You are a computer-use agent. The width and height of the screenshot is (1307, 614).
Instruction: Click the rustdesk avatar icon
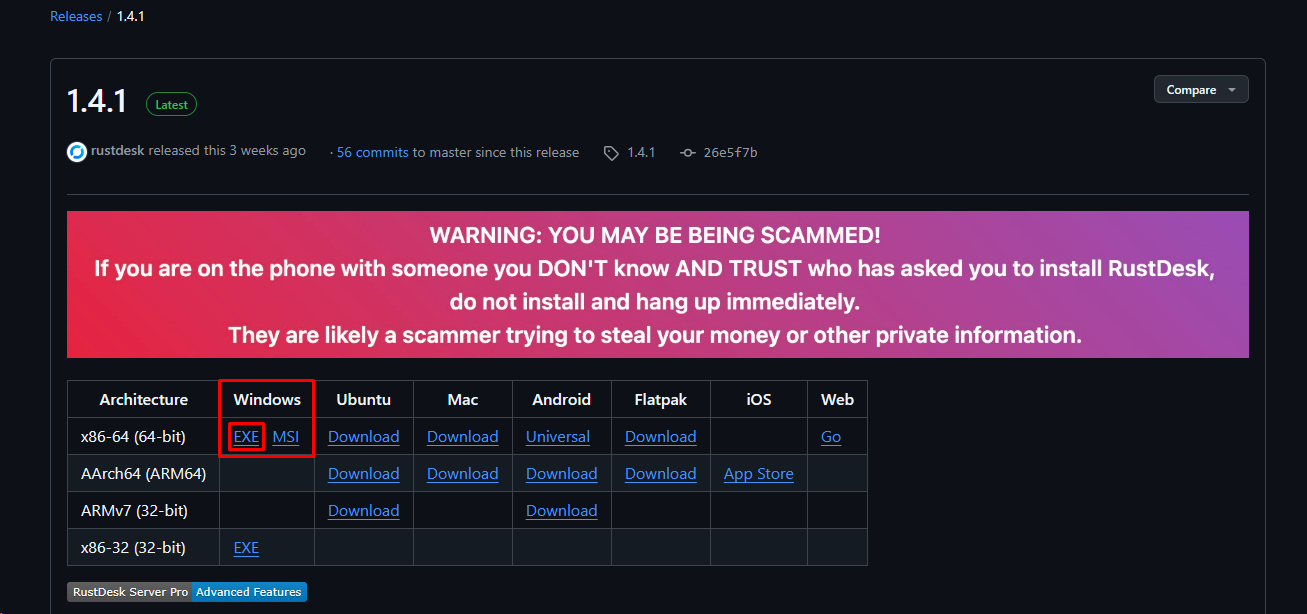coord(77,152)
